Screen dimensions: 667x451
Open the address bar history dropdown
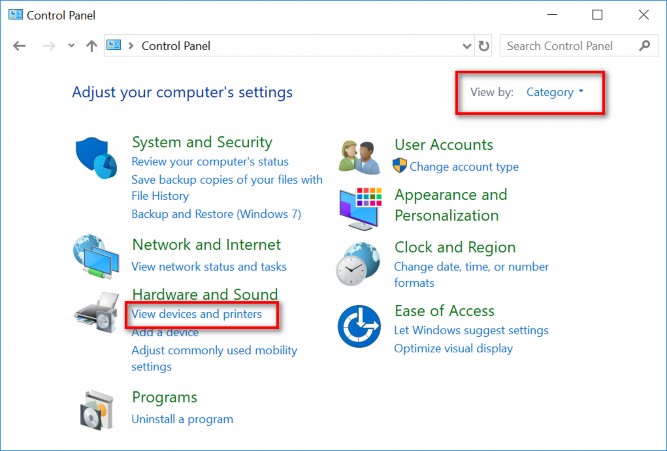(x=467, y=46)
